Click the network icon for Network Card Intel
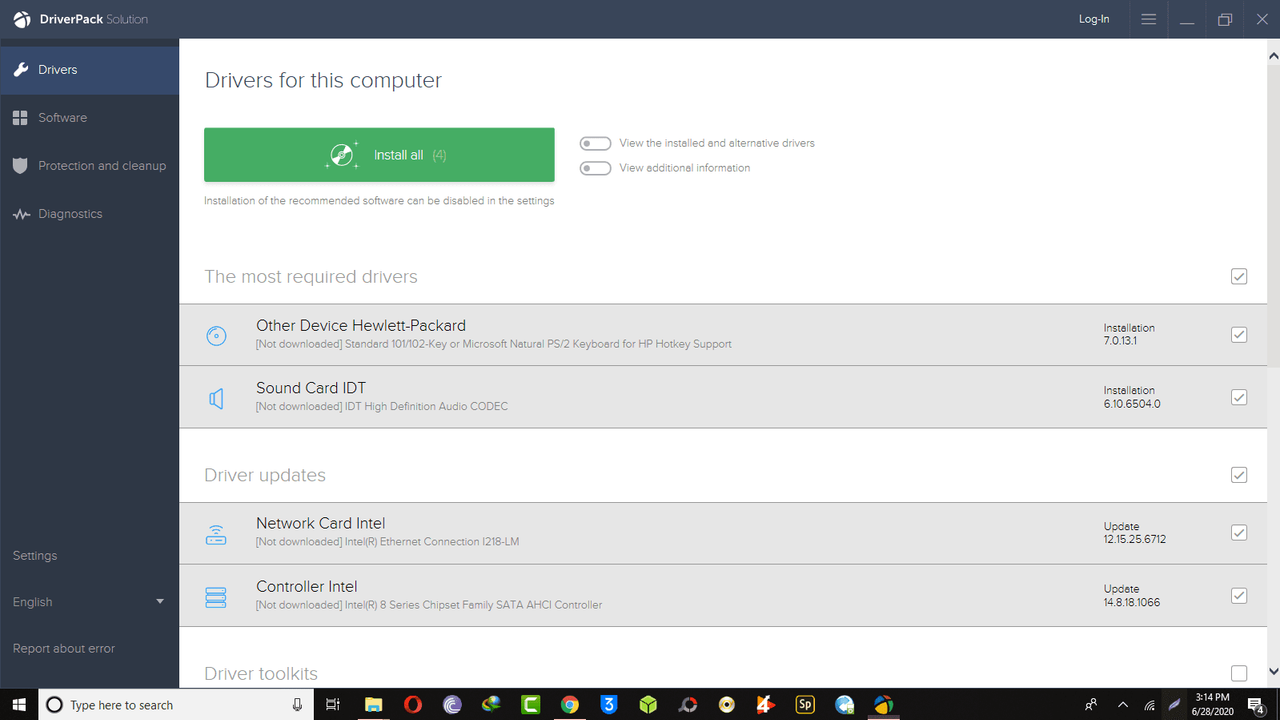This screenshot has width=1280, height=720. point(216,534)
